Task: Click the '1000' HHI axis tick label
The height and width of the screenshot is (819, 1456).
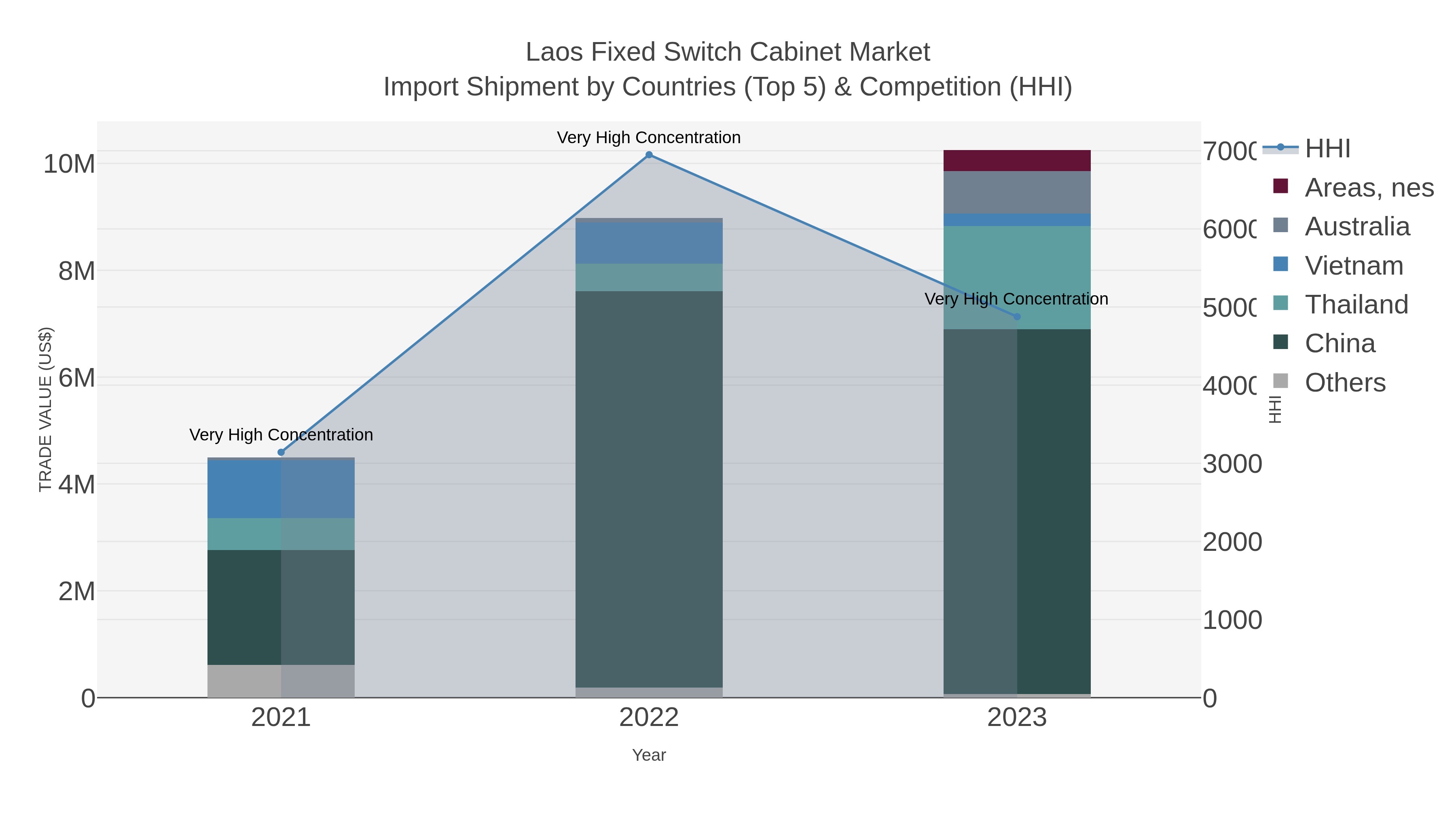Action: (x=1232, y=620)
